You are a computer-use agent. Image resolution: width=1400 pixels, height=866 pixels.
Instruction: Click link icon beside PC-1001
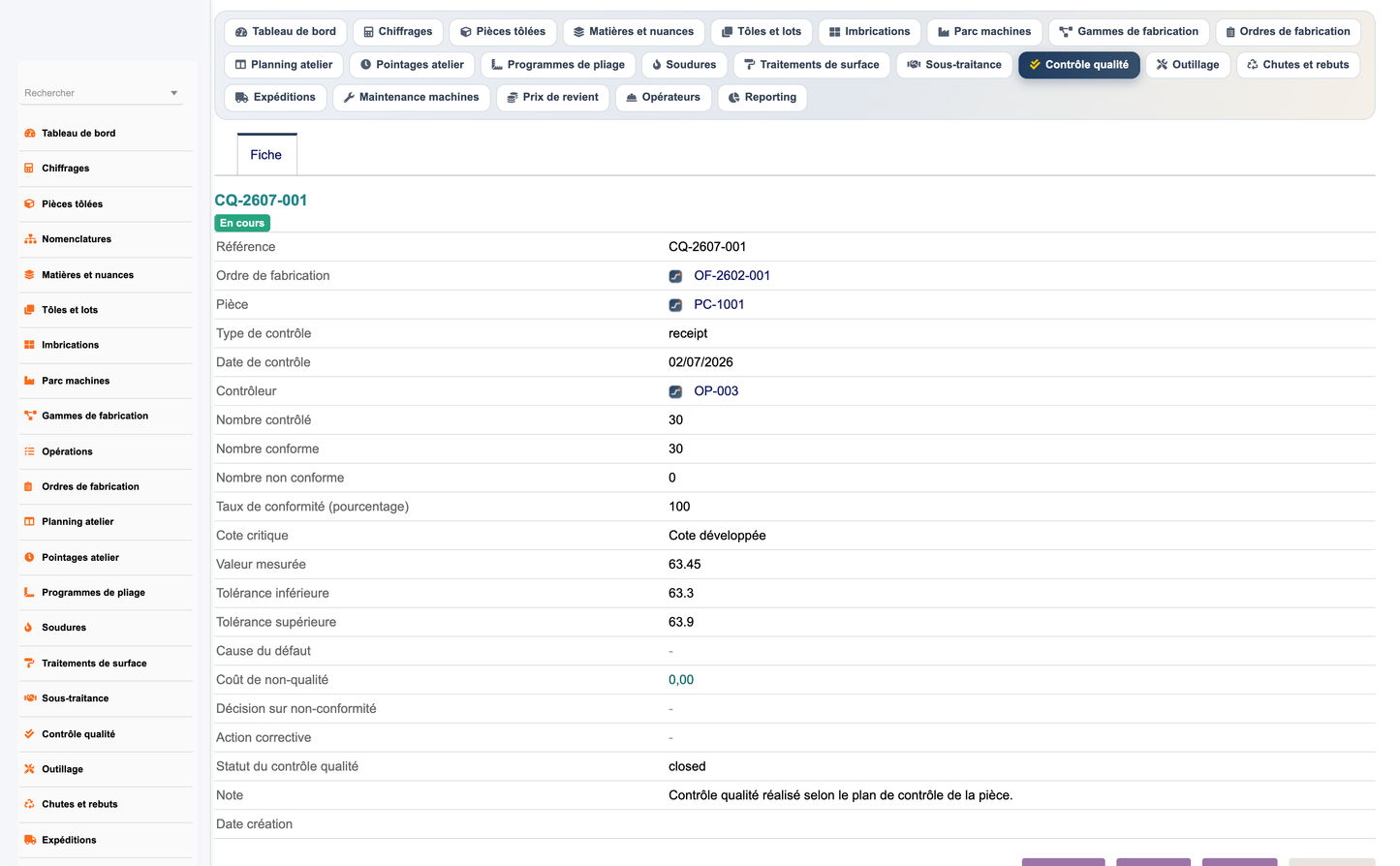[x=675, y=305]
